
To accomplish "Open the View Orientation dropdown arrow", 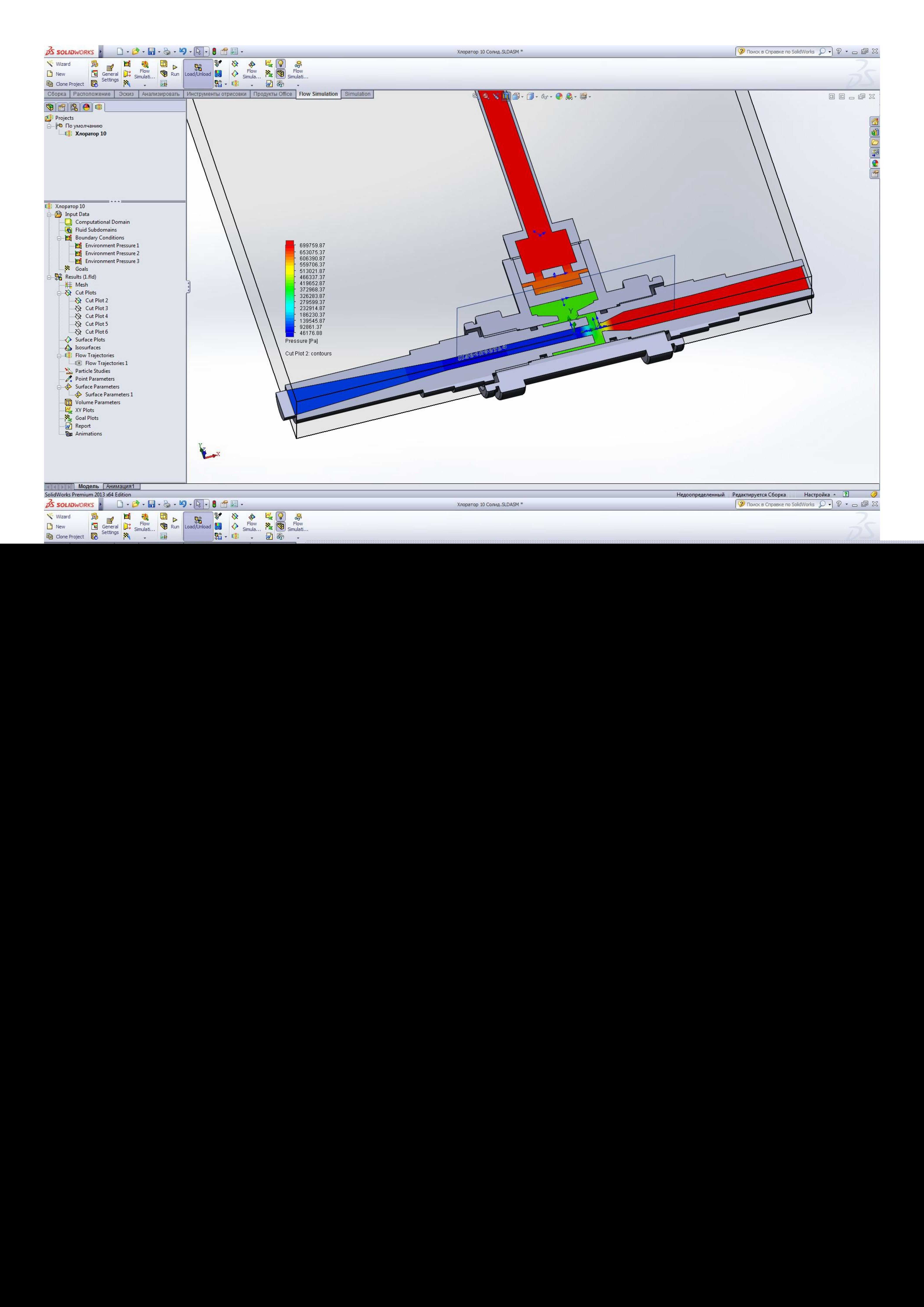I will point(523,97).
